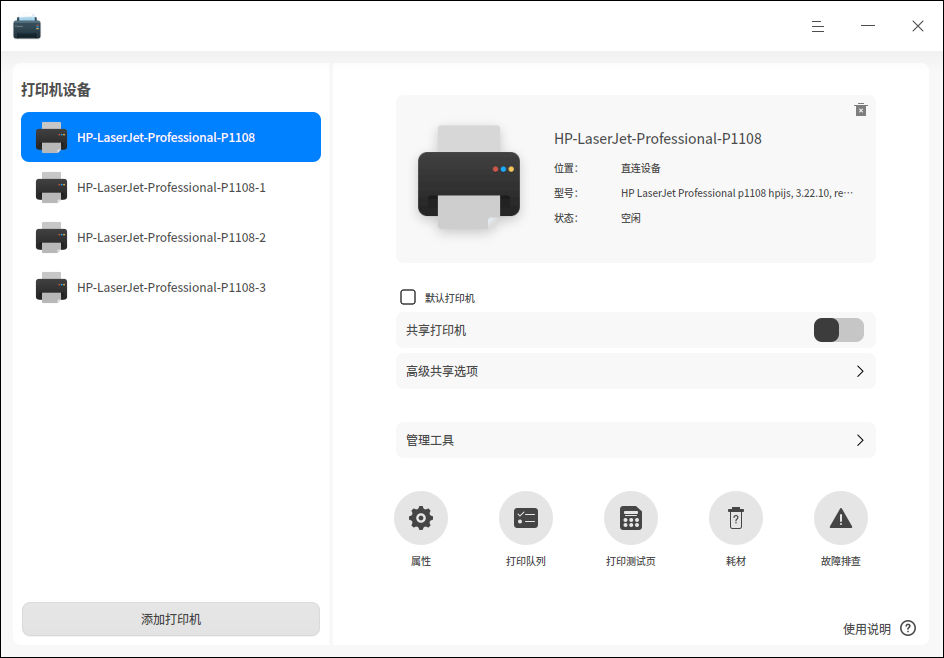
Task: Expand 高级共享选项 chevron arrow
Action: pyautogui.click(x=860, y=371)
